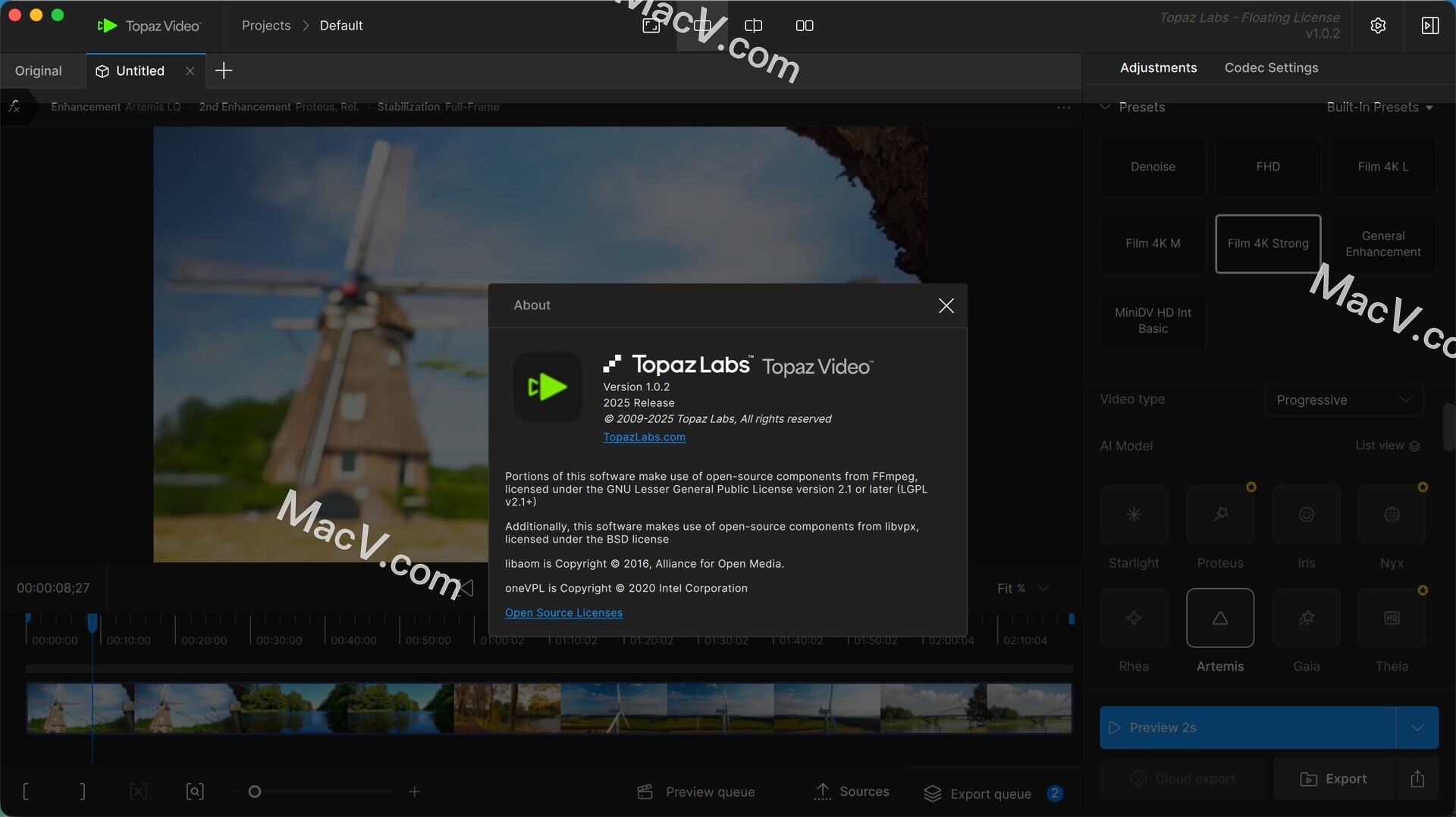Select the split view layout icon
The height and width of the screenshot is (817, 1456).
click(x=753, y=26)
